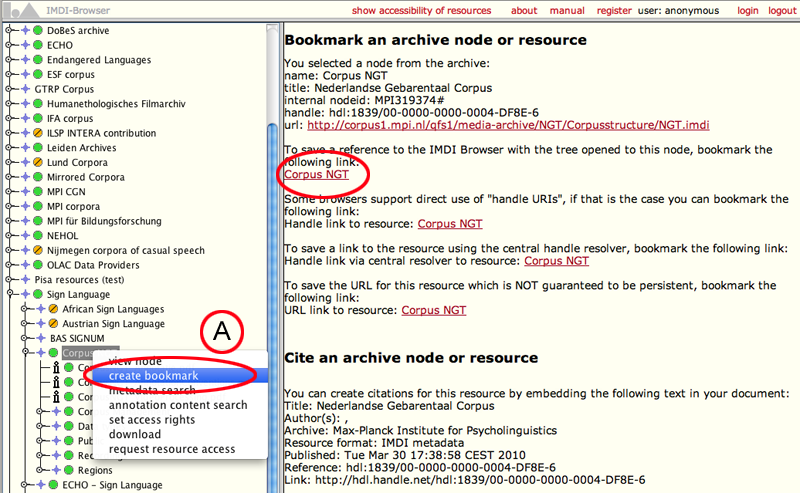Click the ECHO node green circle icon

38,45
